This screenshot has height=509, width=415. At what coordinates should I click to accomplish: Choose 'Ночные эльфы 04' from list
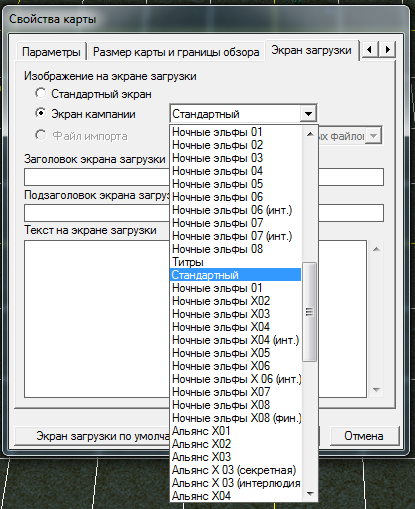236,171
